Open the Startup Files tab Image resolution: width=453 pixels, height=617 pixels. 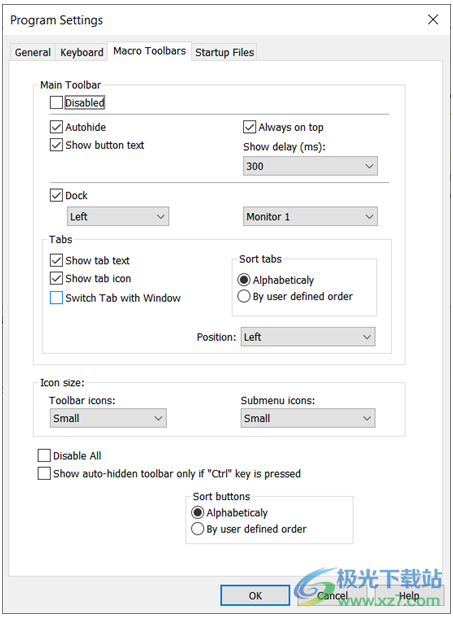click(224, 52)
